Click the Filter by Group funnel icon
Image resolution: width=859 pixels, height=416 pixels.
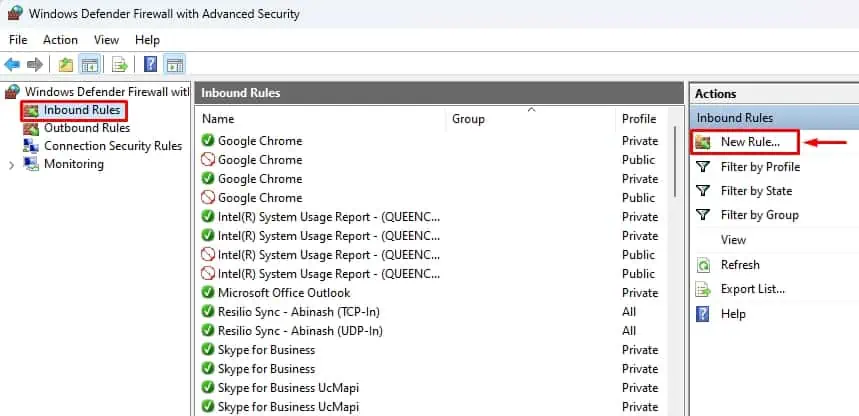tap(703, 215)
